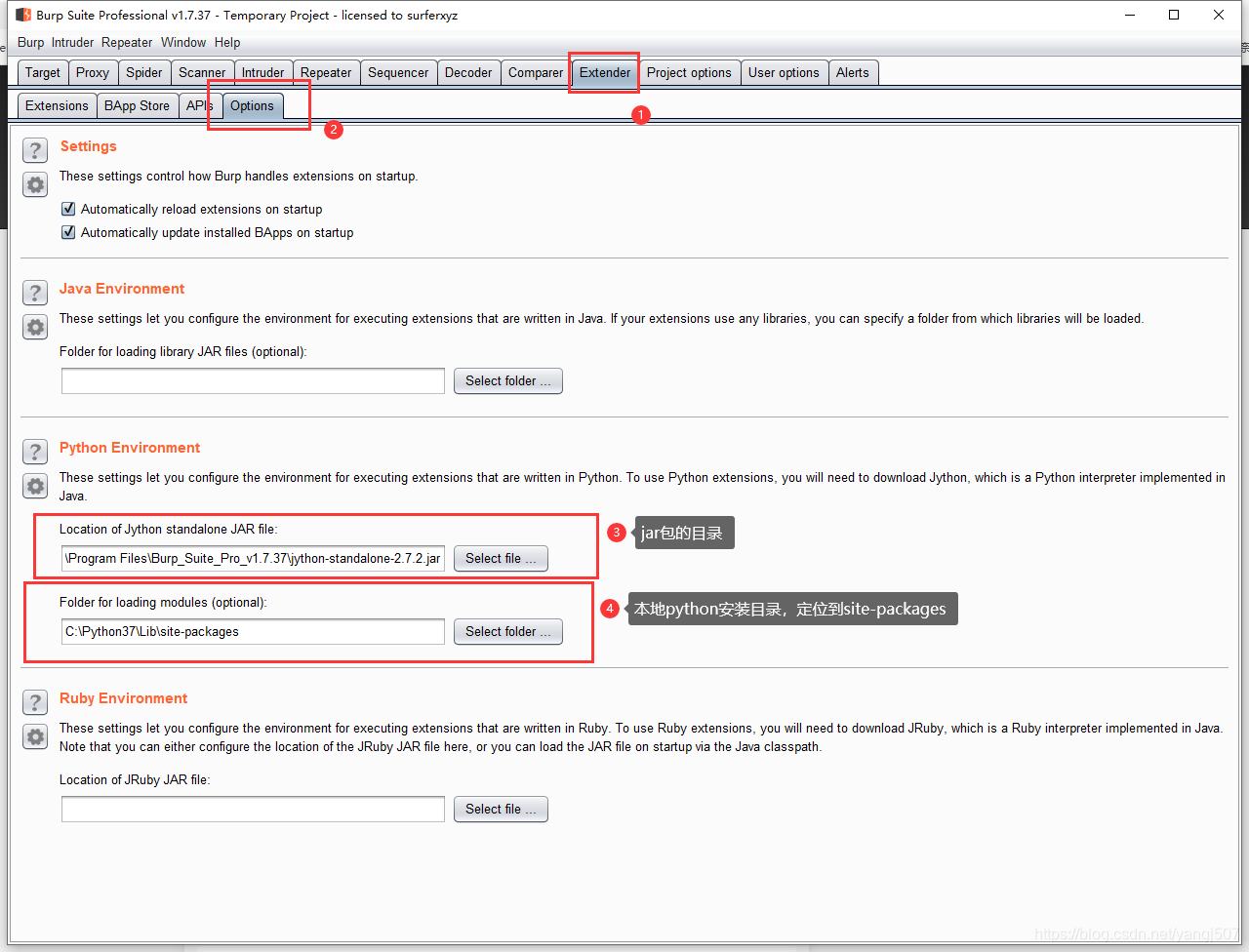
Task: Go to the User options tab
Action: click(784, 72)
